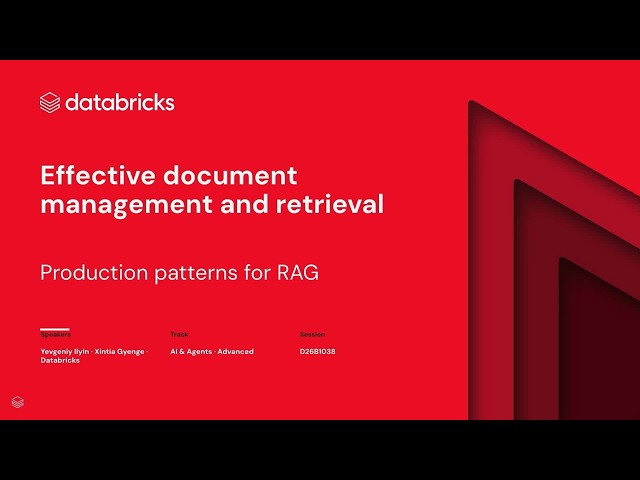Click the 'Track' label

[179, 334]
